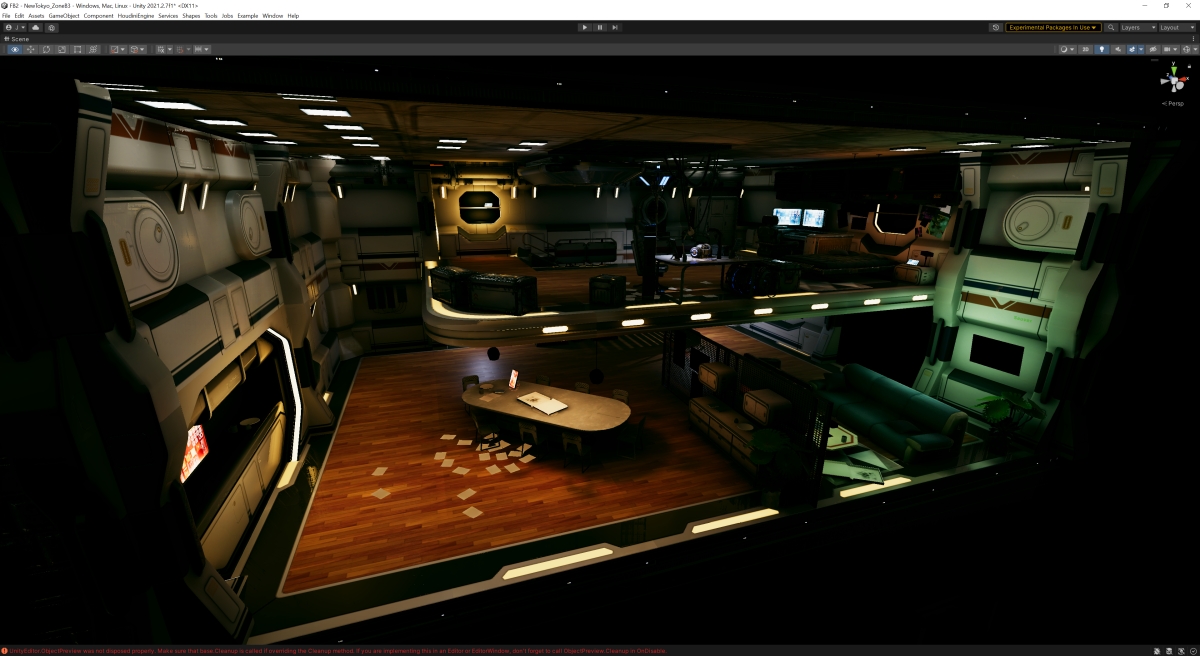Activate the View hand tool

pyautogui.click(x=14, y=49)
